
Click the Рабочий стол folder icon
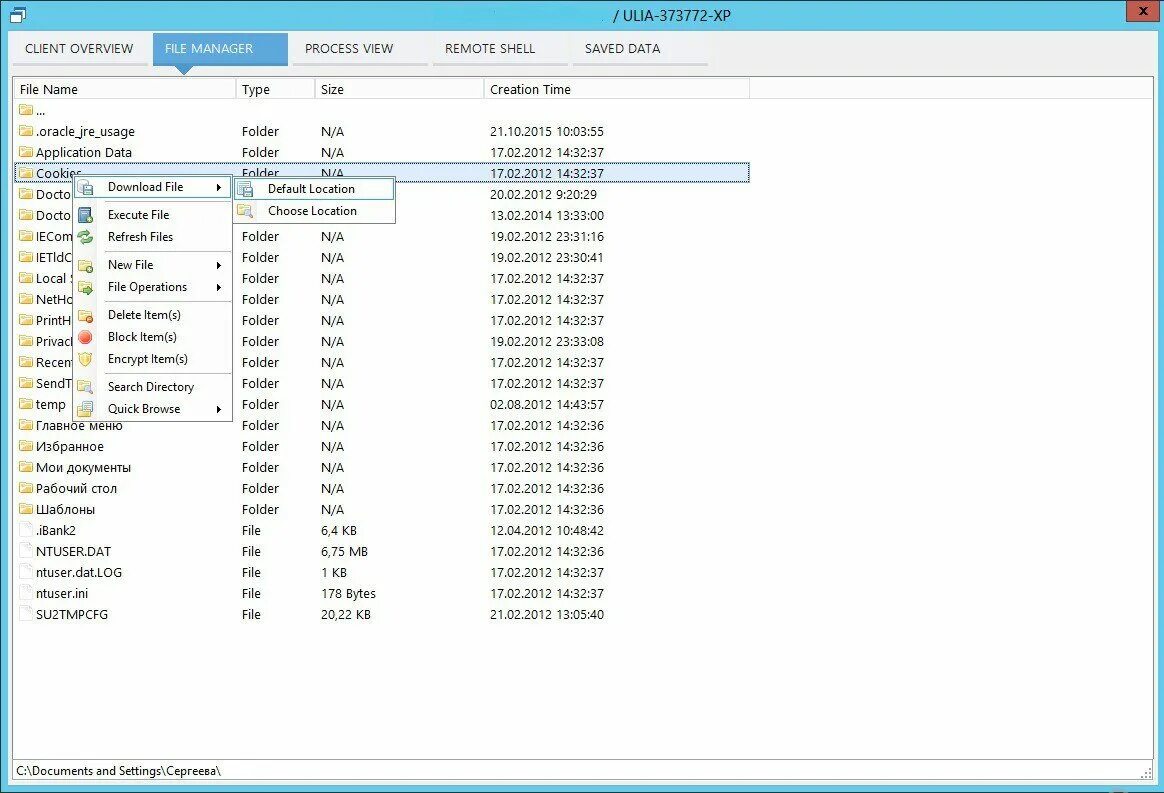pyautogui.click(x=26, y=488)
